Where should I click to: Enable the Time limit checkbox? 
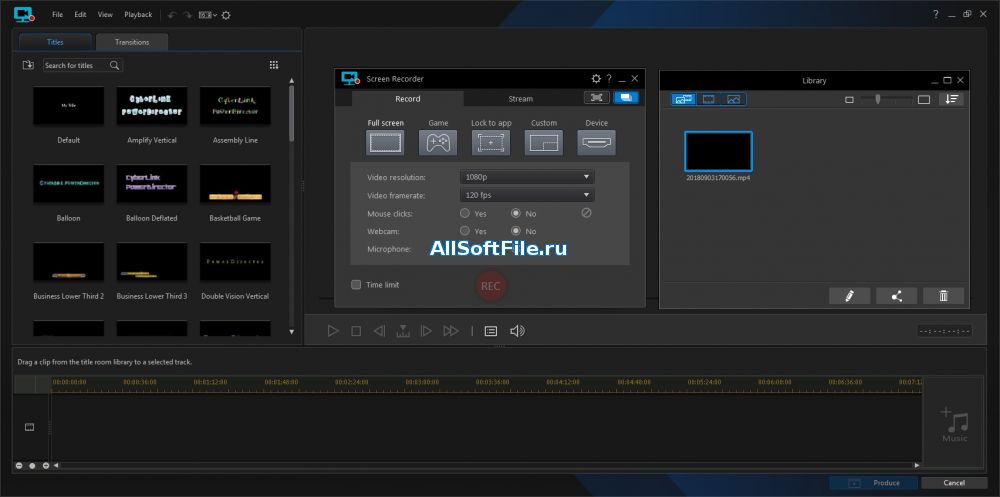pyautogui.click(x=356, y=285)
